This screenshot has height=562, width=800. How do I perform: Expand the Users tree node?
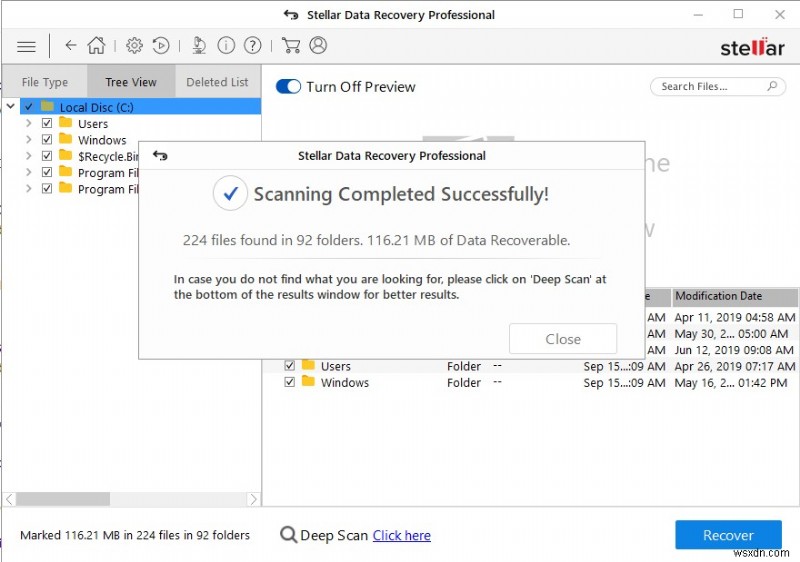[x=29, y=123]
